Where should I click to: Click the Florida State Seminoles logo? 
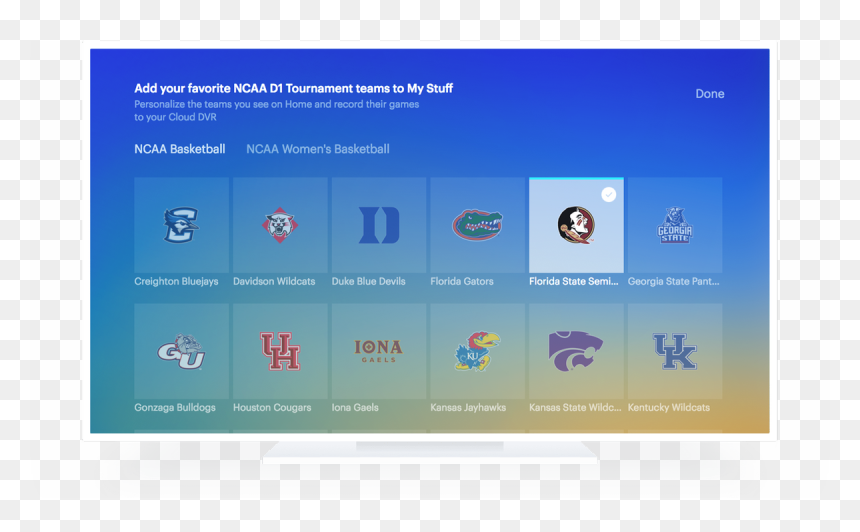coord(576,225)
